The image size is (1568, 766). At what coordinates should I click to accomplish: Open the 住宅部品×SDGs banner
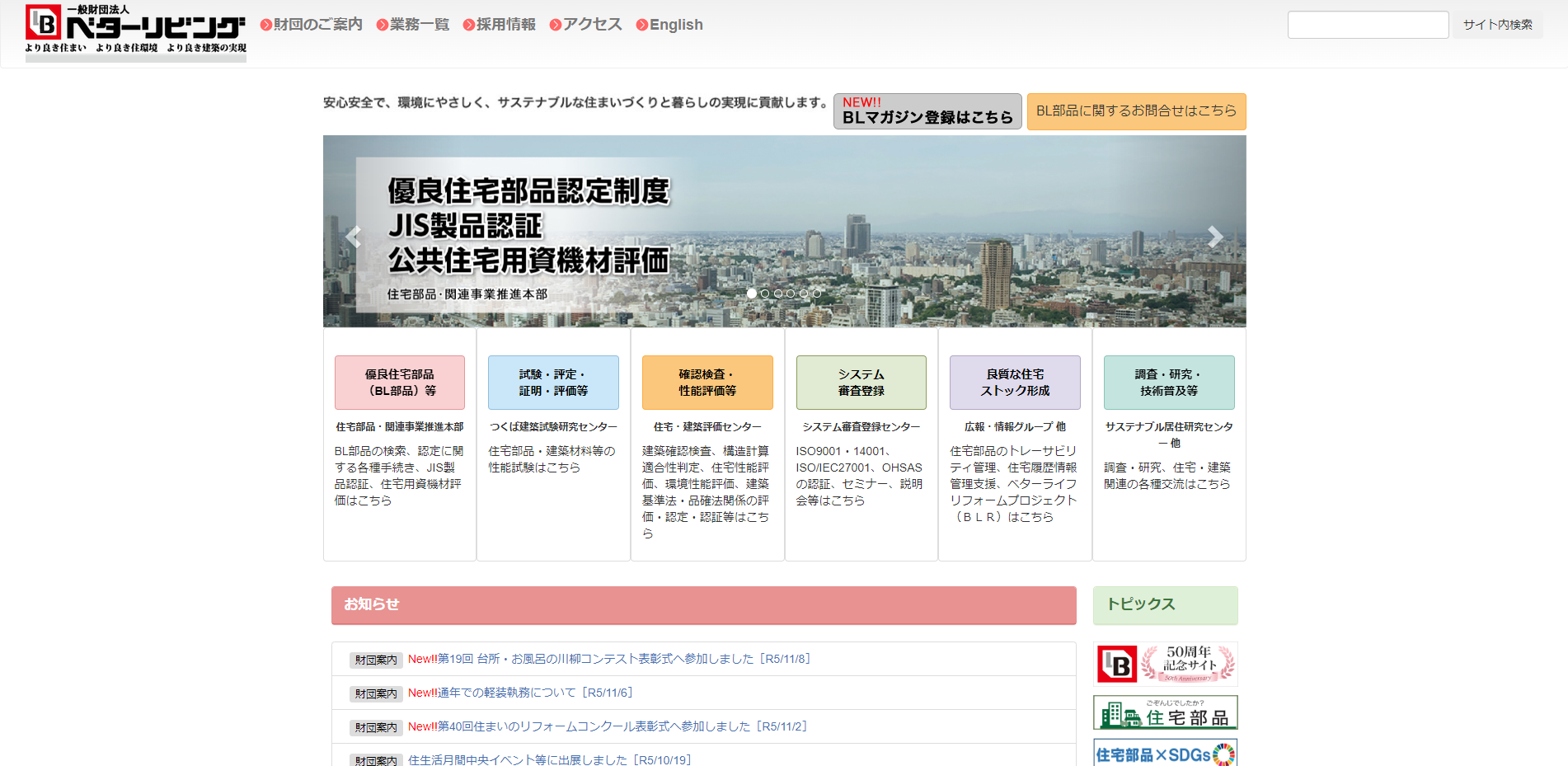[1165, 755]
